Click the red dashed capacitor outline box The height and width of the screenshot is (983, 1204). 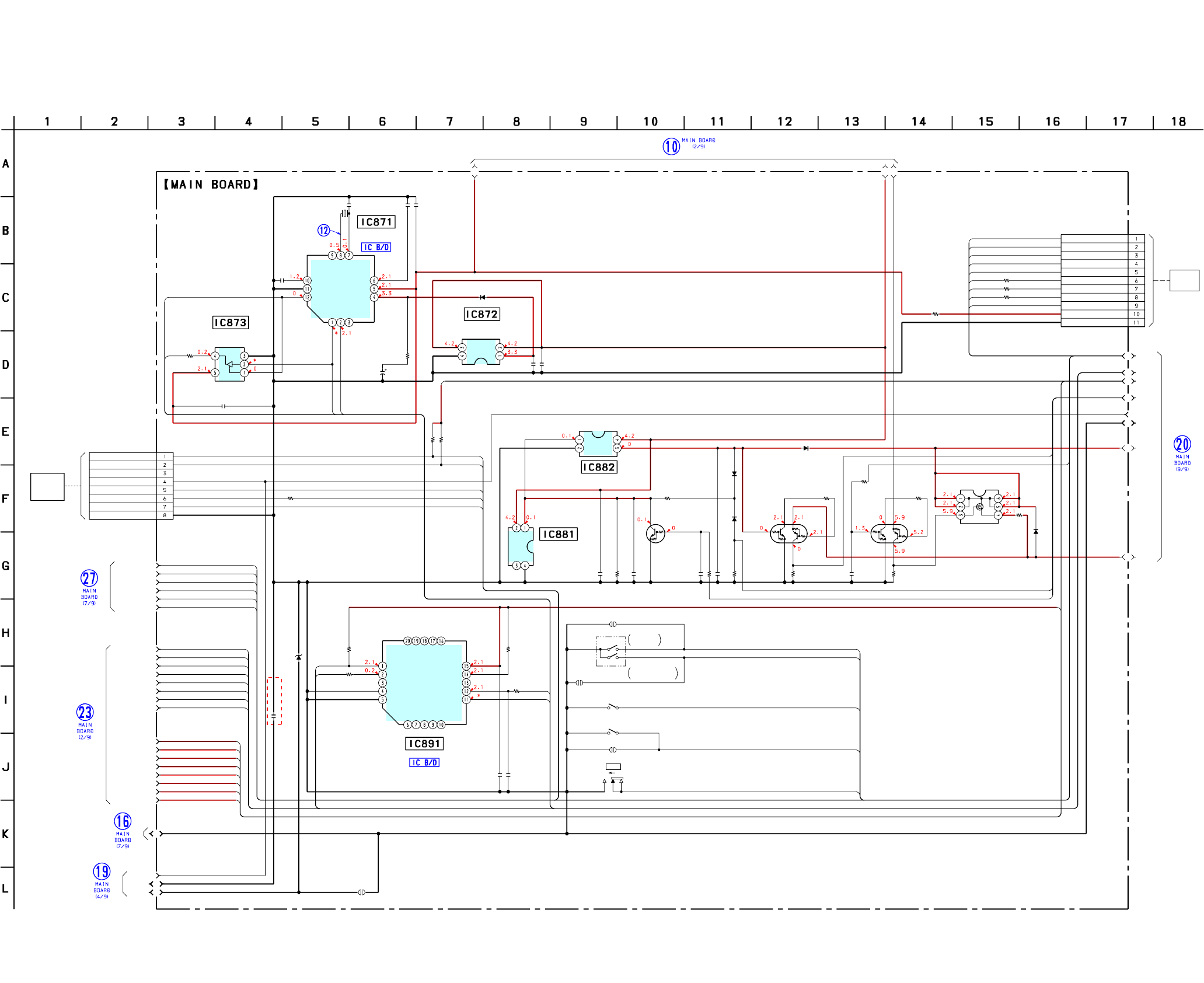coord(274,700)
